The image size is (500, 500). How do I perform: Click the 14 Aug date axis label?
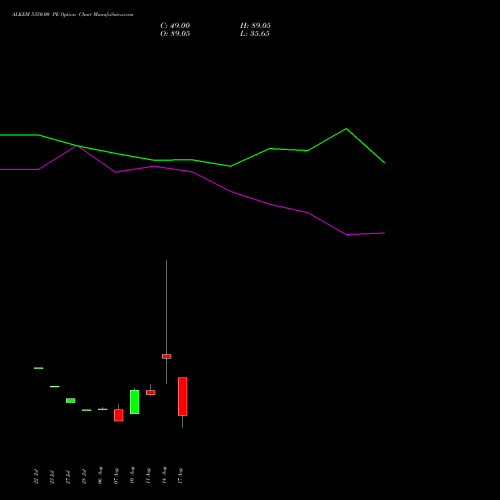[x=164, y=475]
